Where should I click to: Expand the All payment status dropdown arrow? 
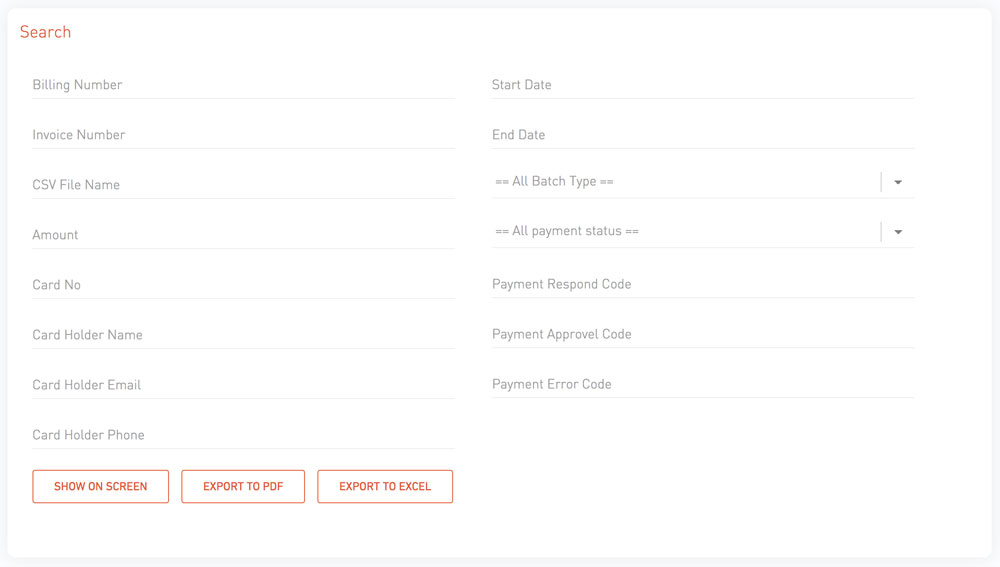point(898,232)
